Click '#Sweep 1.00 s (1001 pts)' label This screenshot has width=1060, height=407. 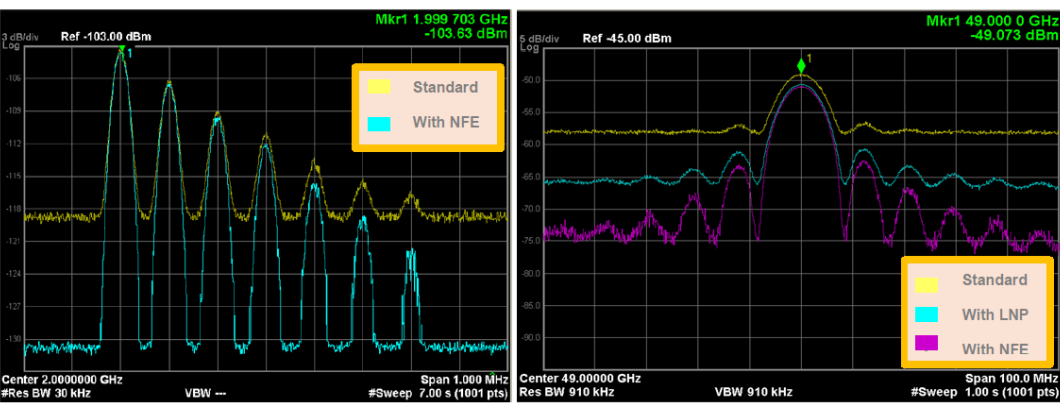984,391
